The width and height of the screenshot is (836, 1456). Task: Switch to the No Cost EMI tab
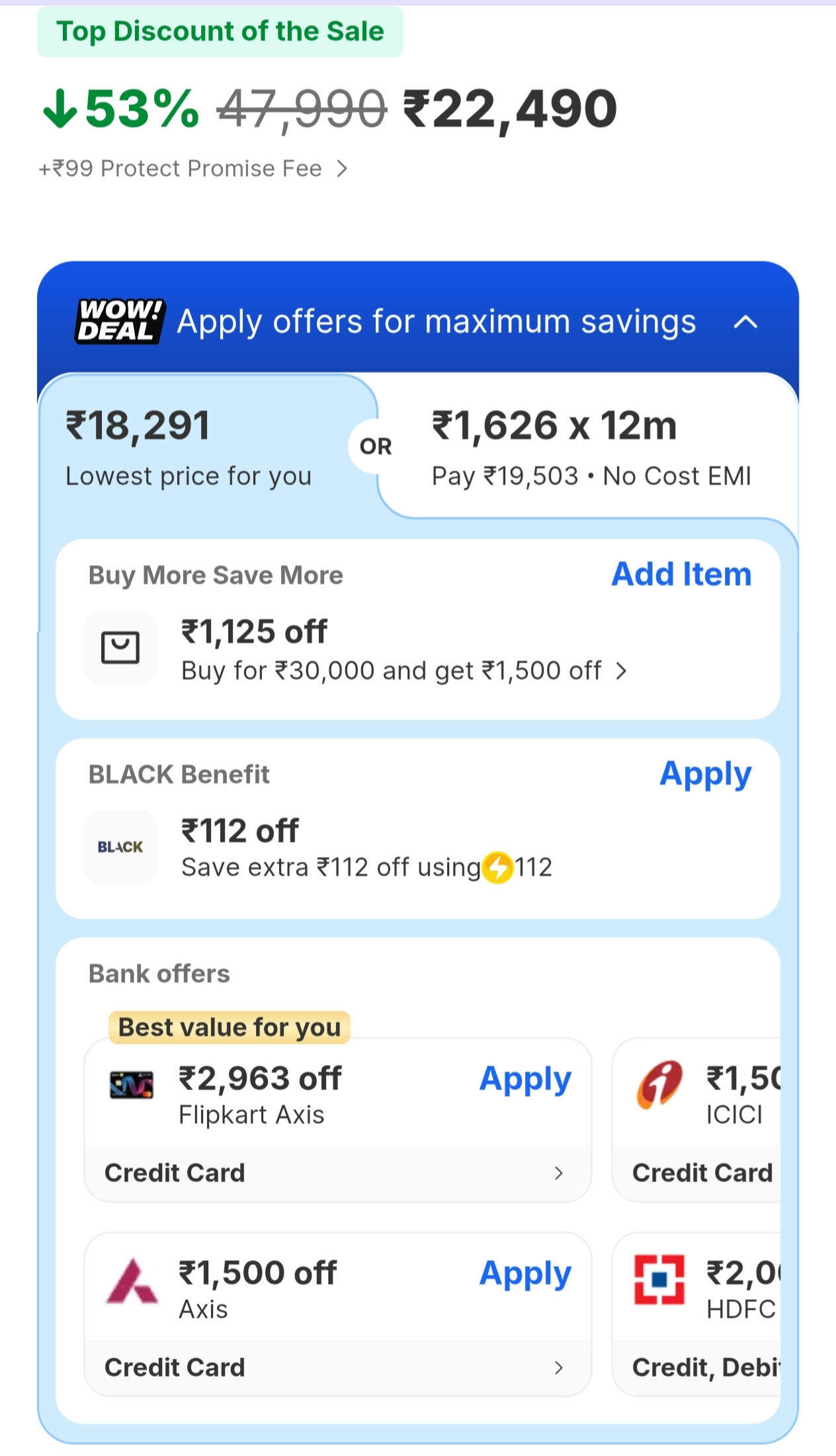(x=590, y=448)
